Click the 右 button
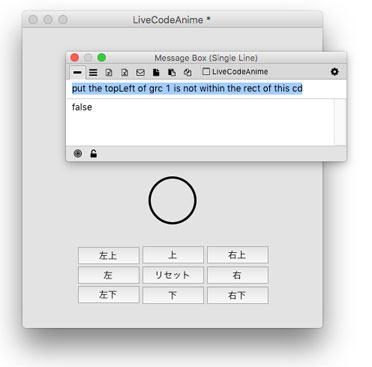The image size is (372, 367). pyautogui.click(x=238, y=275)
